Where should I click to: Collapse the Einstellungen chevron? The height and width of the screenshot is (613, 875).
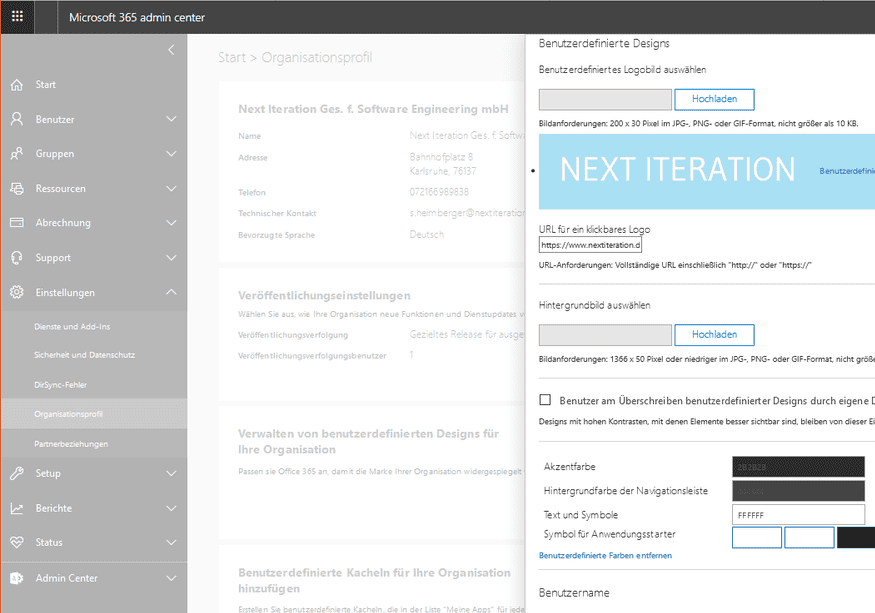[171, 292]
